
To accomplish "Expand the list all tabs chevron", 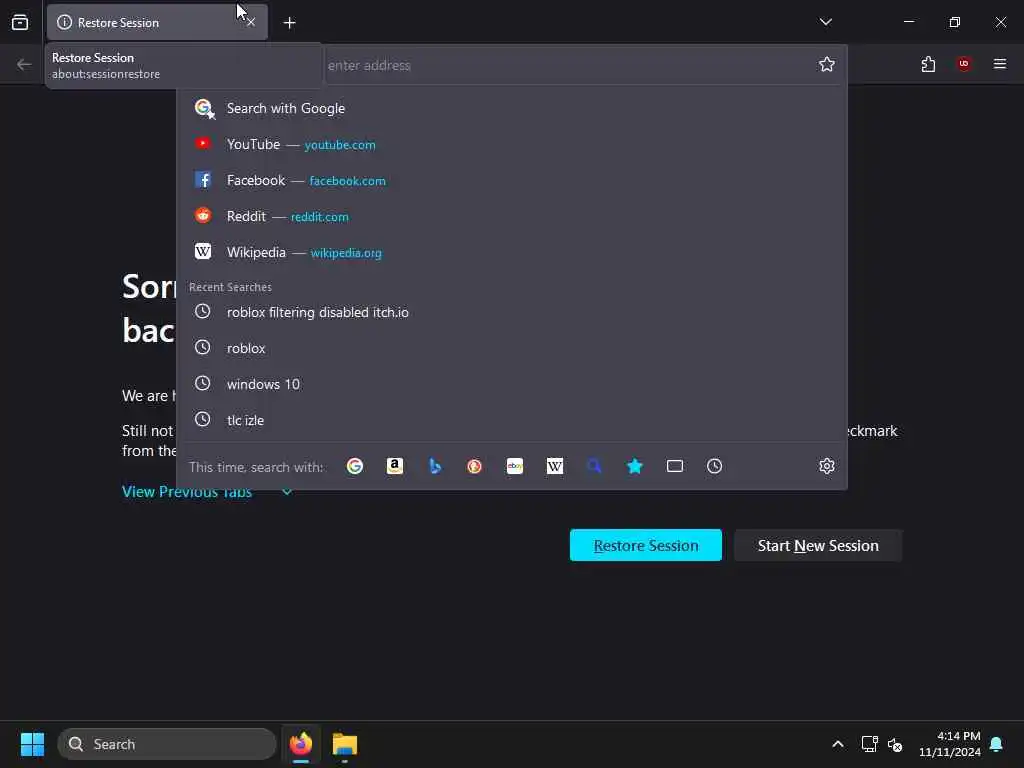I will tap(825, 22).
